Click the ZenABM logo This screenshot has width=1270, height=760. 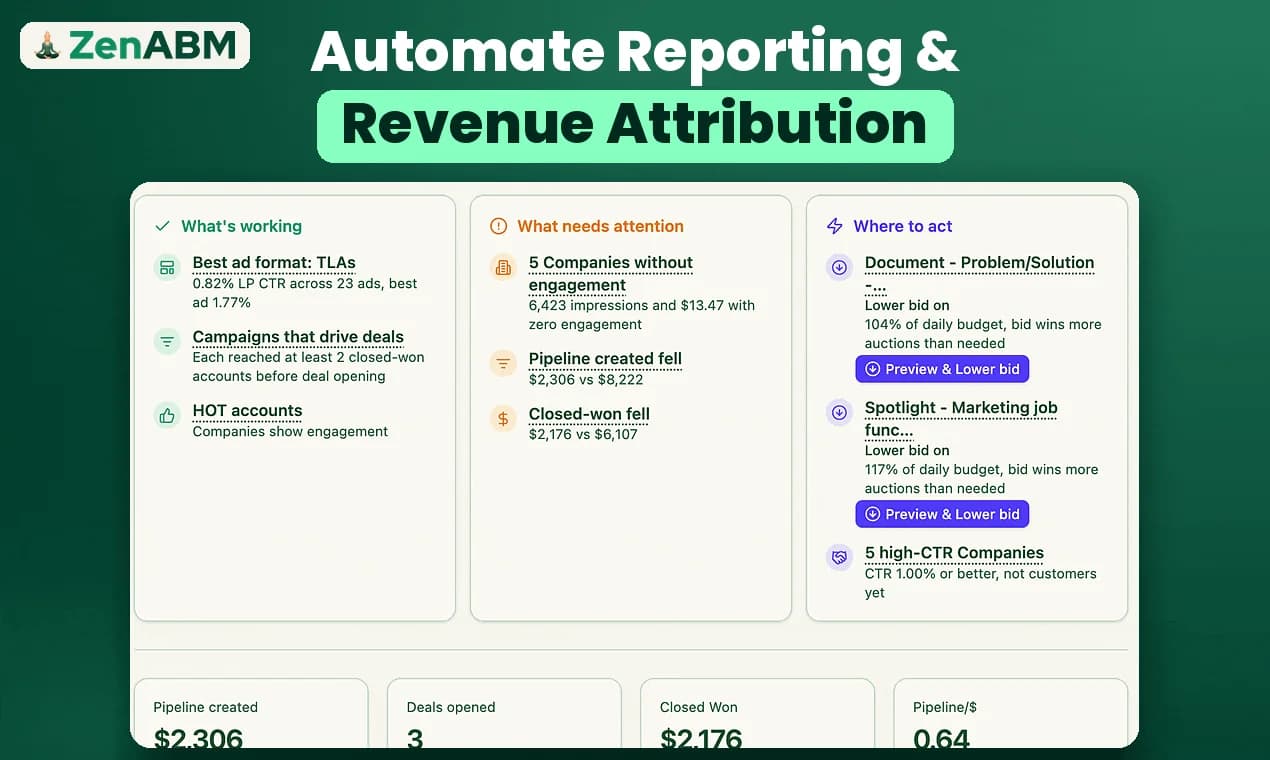pyautogui.click(x=134, y=45)
